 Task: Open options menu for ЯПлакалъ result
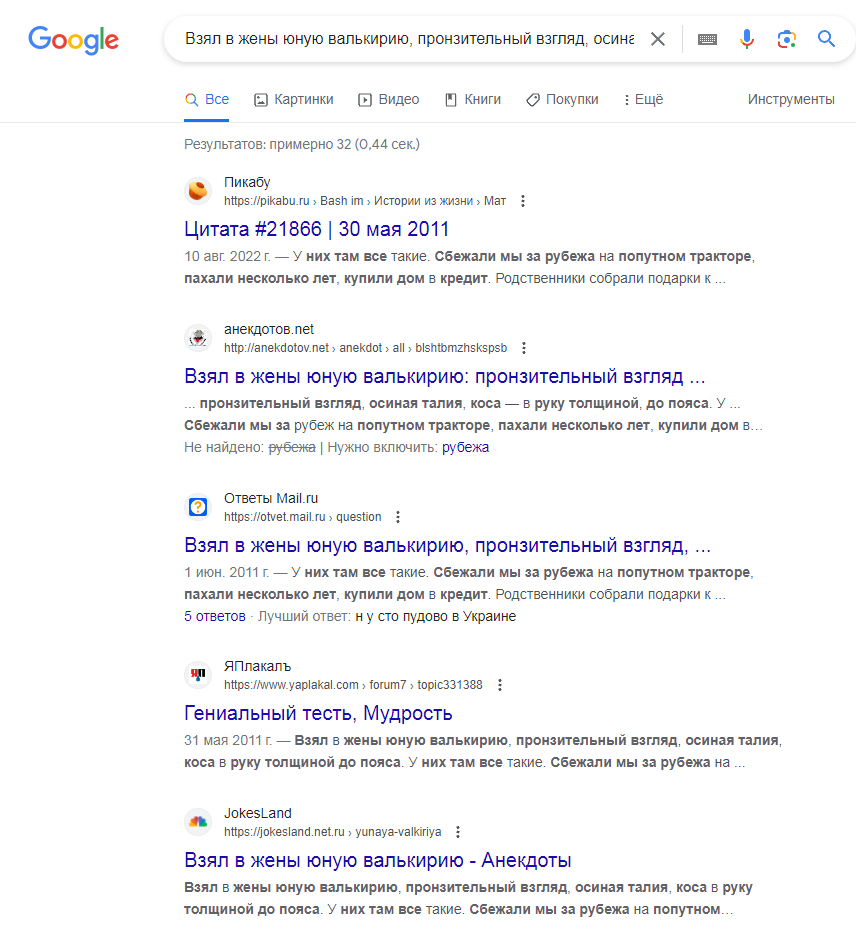pos(499,685)
